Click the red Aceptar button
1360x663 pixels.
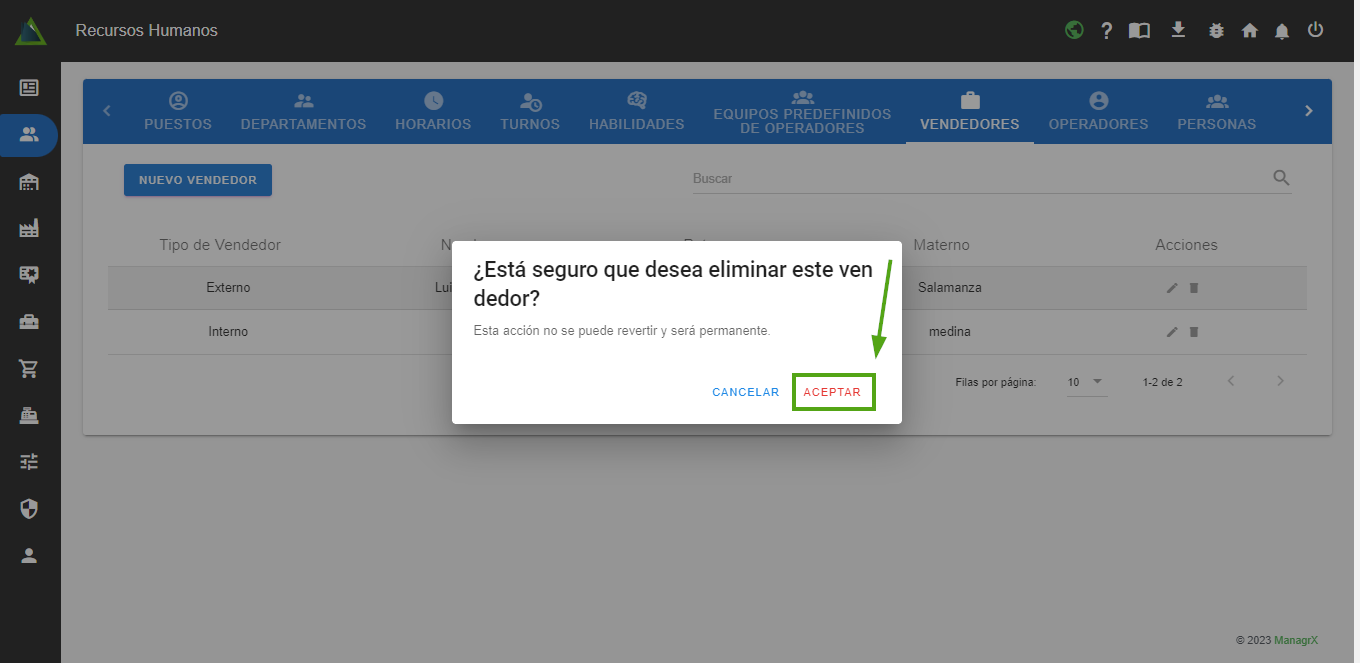click(x=832, y=392)
